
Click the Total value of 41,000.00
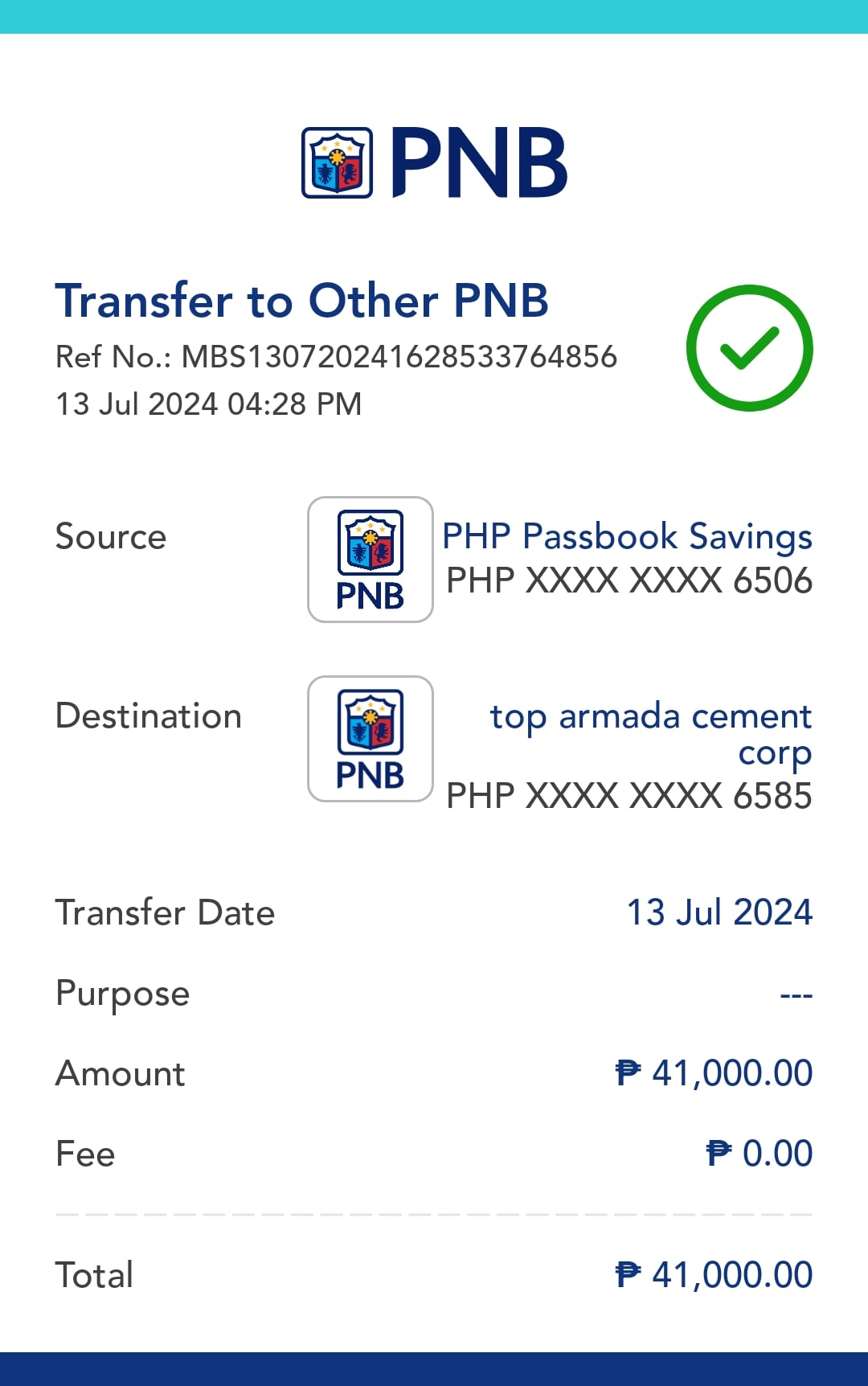[731, 1275]
